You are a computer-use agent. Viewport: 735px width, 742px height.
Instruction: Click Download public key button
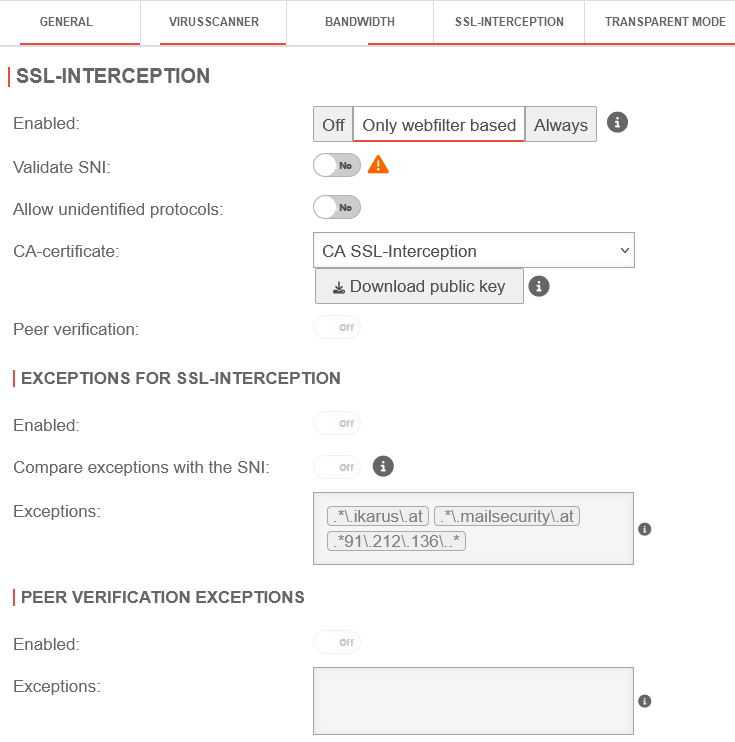tap(419, 287)
